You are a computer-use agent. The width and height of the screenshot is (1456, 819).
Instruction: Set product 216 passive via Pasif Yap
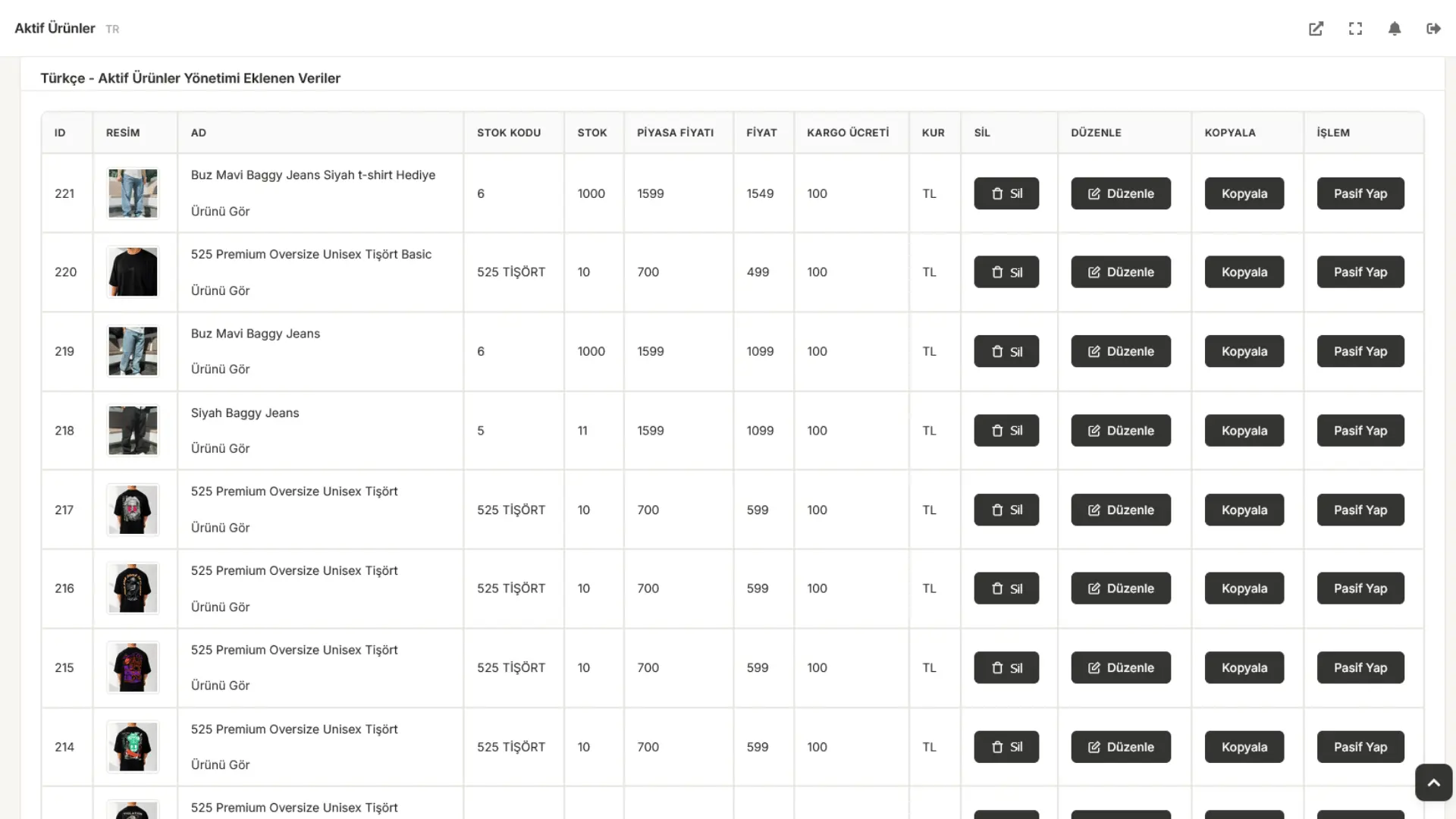[1360, 588]
